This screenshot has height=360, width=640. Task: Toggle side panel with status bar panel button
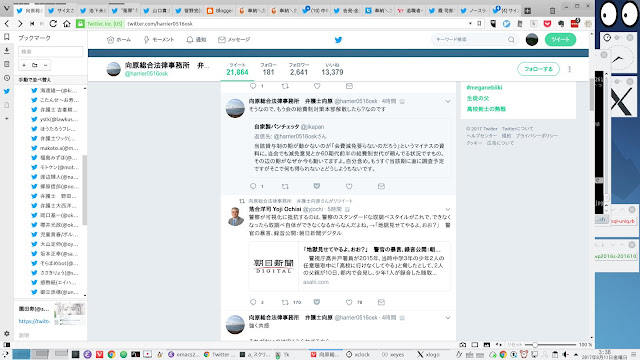tap(6, 345)
